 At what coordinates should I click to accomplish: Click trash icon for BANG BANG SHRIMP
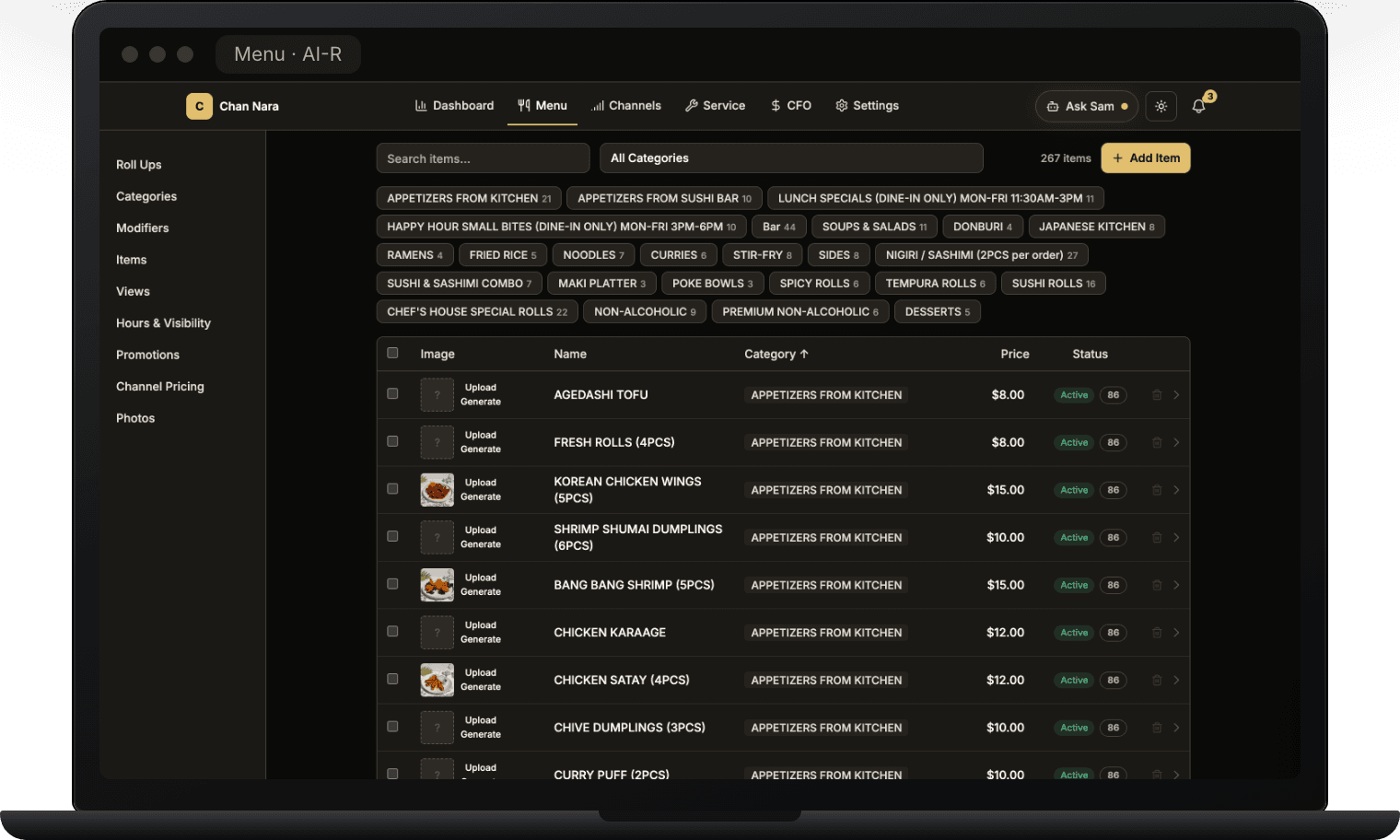click(1157, 585)
